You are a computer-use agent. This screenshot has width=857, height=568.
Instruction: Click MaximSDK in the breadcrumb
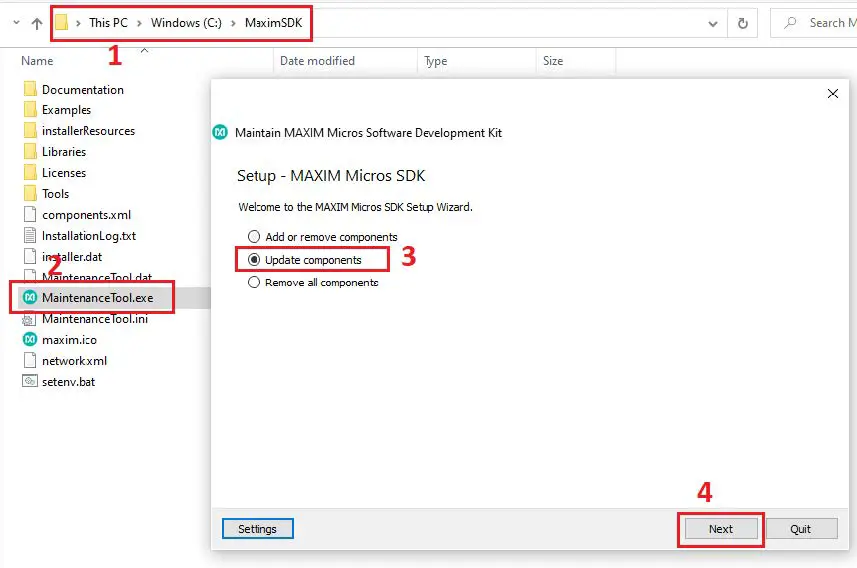coord(273,23)
